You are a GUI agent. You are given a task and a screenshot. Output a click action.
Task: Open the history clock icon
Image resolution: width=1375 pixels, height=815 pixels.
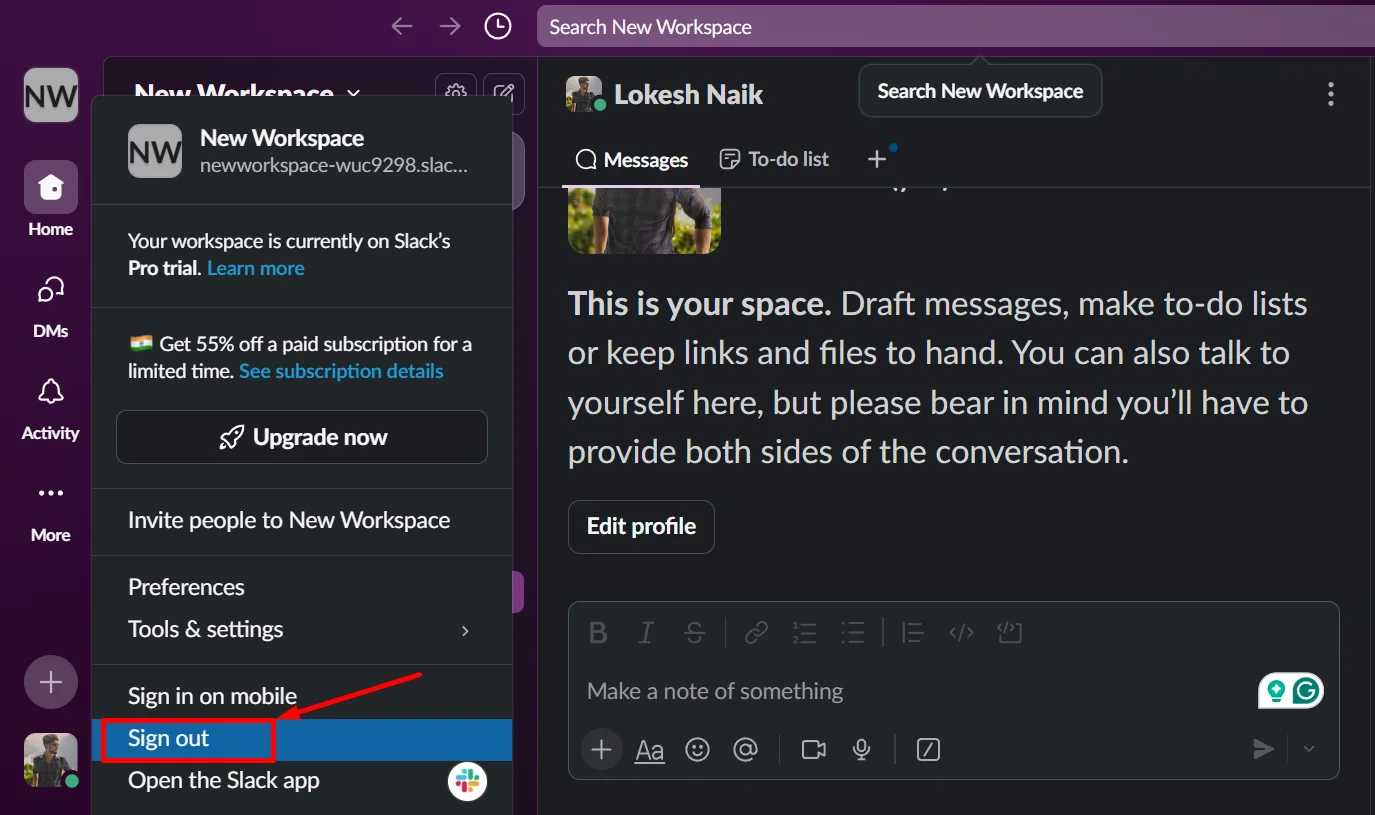coord(498,27)
